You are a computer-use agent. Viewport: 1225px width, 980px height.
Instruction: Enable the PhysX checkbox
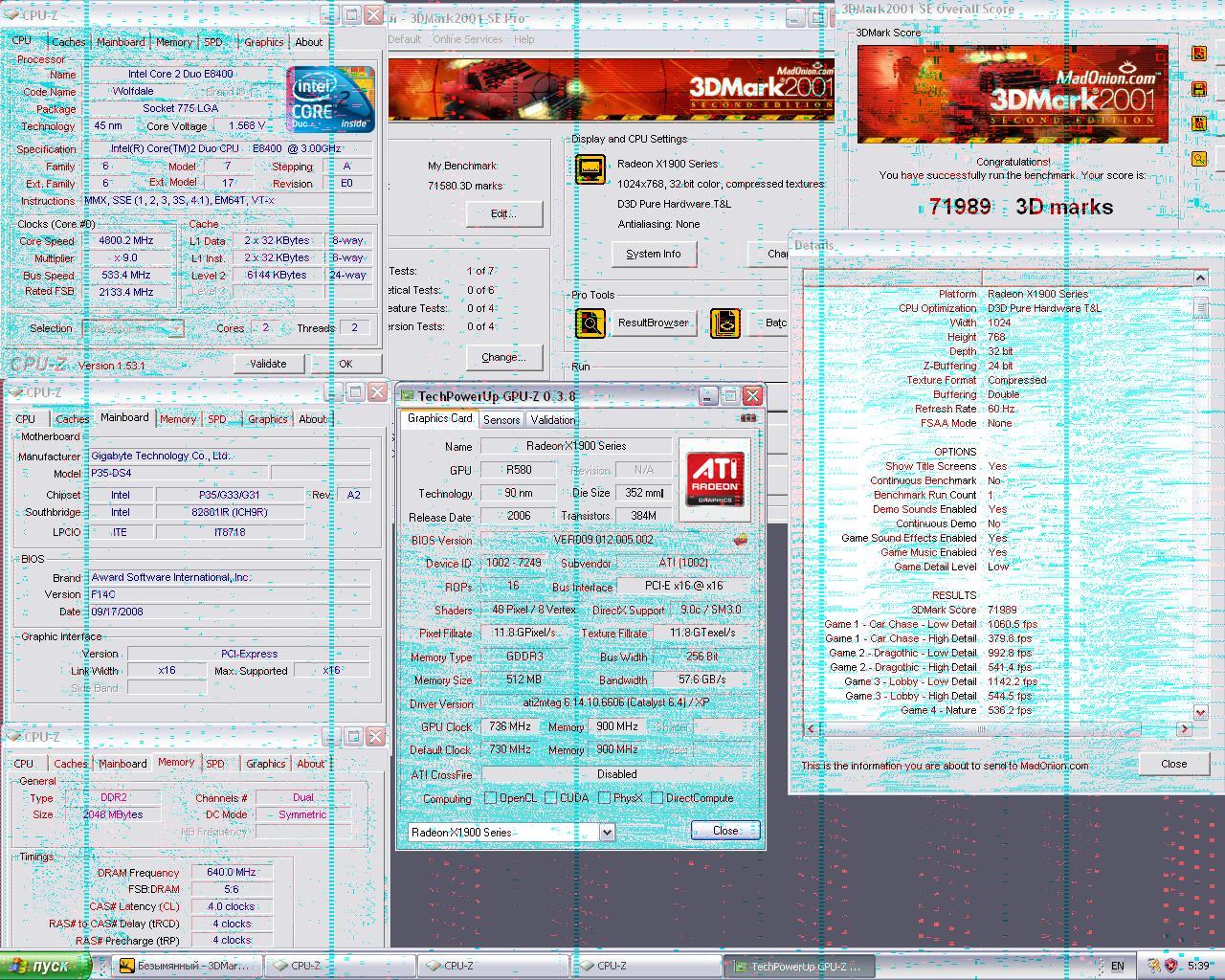tap(604, 798)
